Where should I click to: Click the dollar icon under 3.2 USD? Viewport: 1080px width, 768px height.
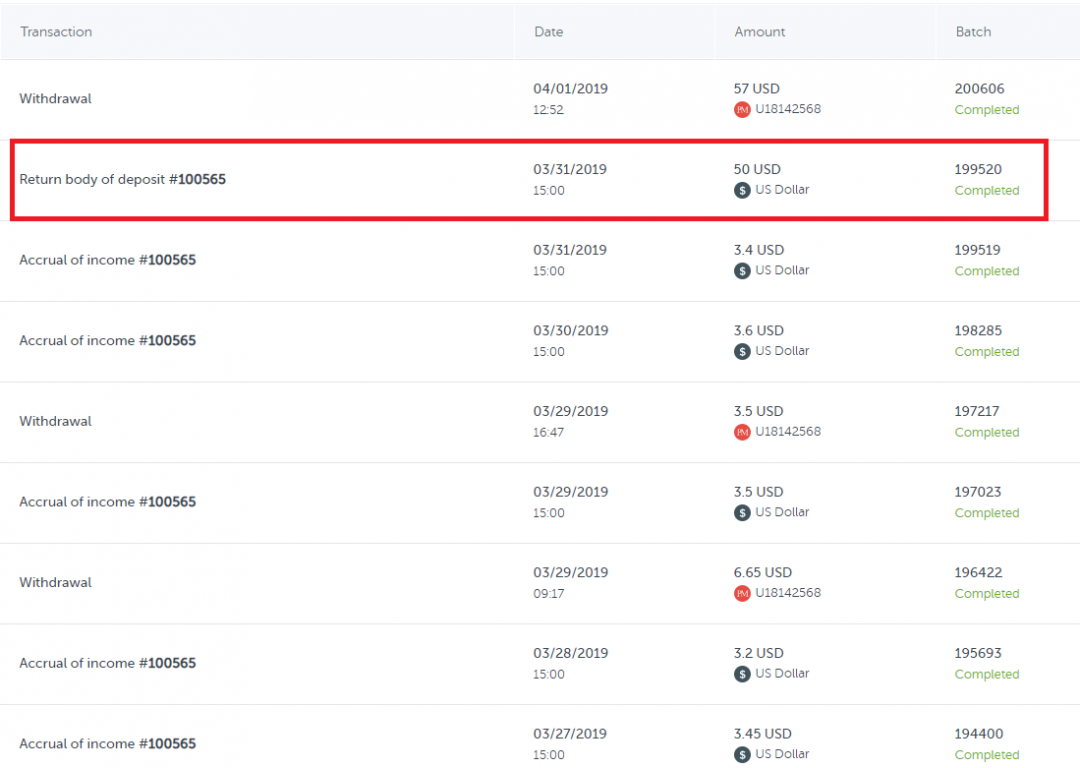(742, 674)
